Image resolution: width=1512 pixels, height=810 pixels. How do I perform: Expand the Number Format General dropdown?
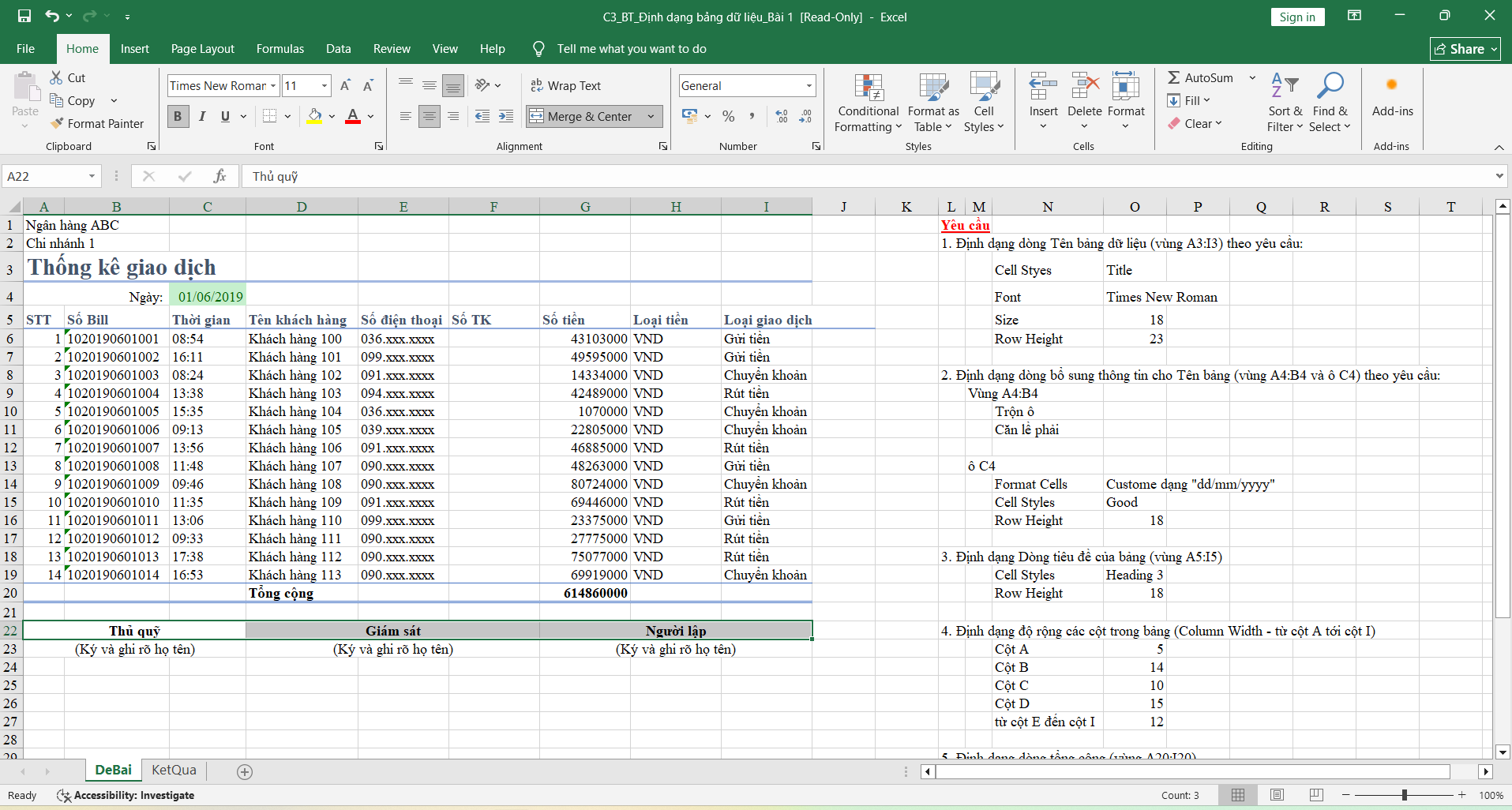coord(809,85)
